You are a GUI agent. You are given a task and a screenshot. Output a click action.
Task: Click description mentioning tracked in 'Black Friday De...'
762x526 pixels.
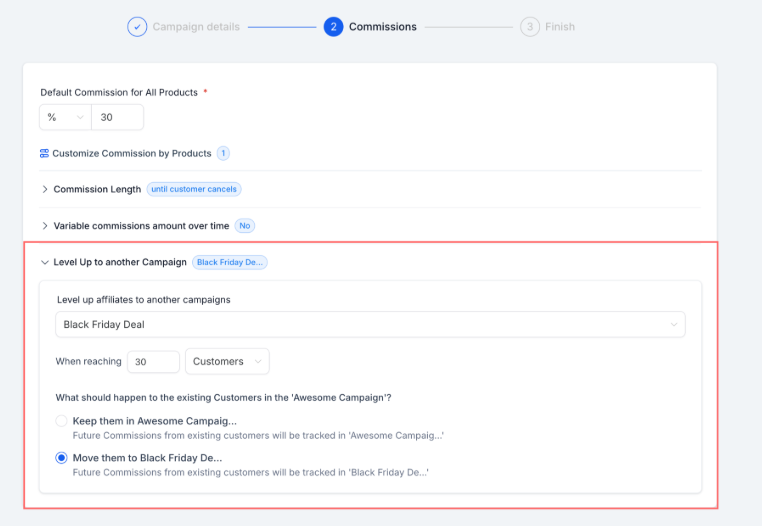[251, 473]
